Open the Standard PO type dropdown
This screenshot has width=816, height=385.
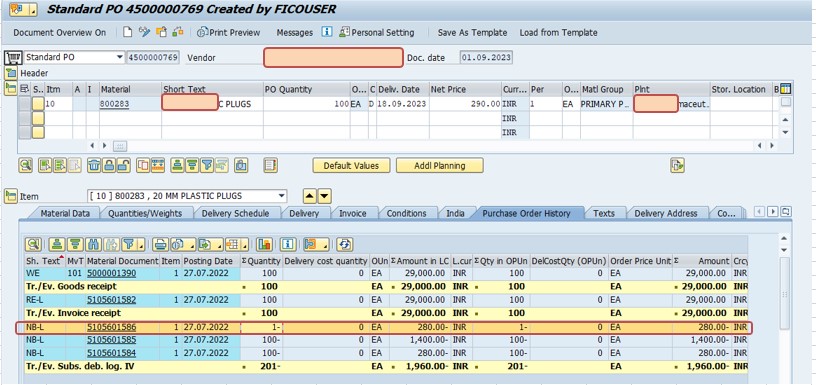[120, 57]
